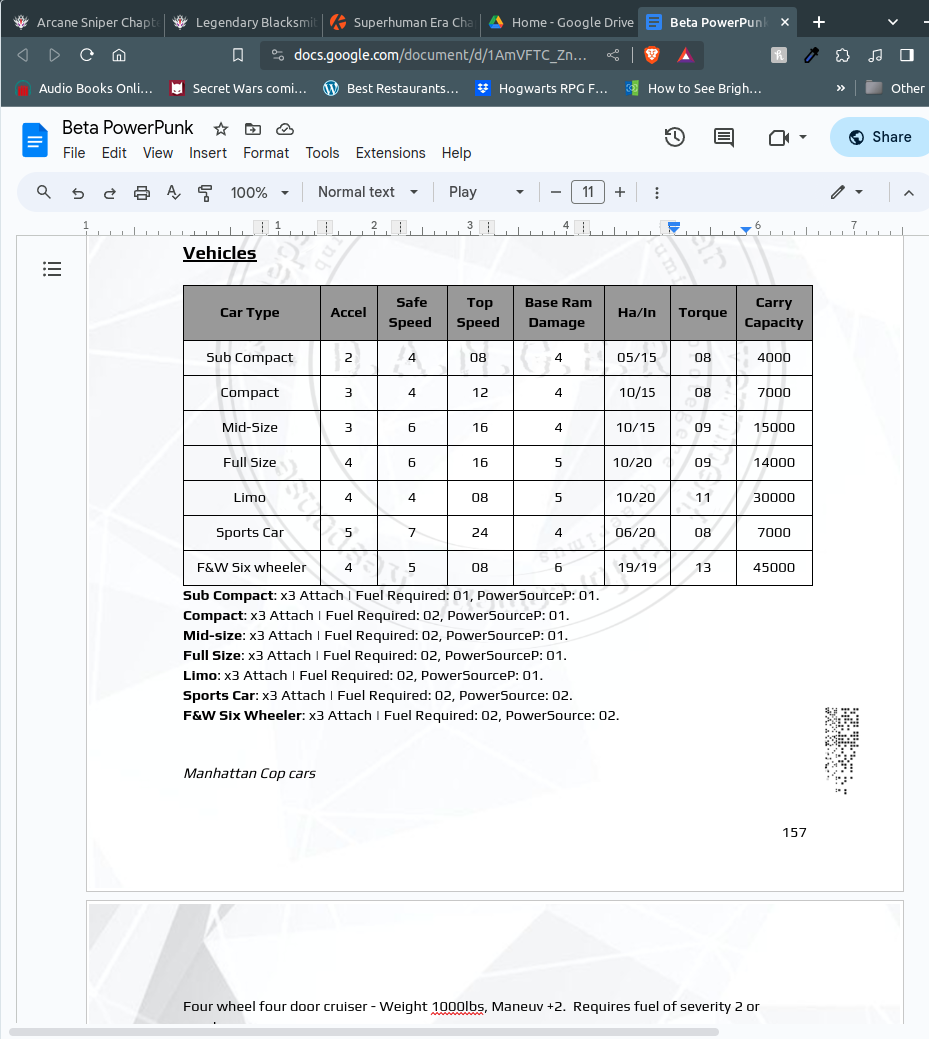Collapse the menus with the chevron
Image resolution: width=929 pixels, height=1039 pixels.
point(909,193)
